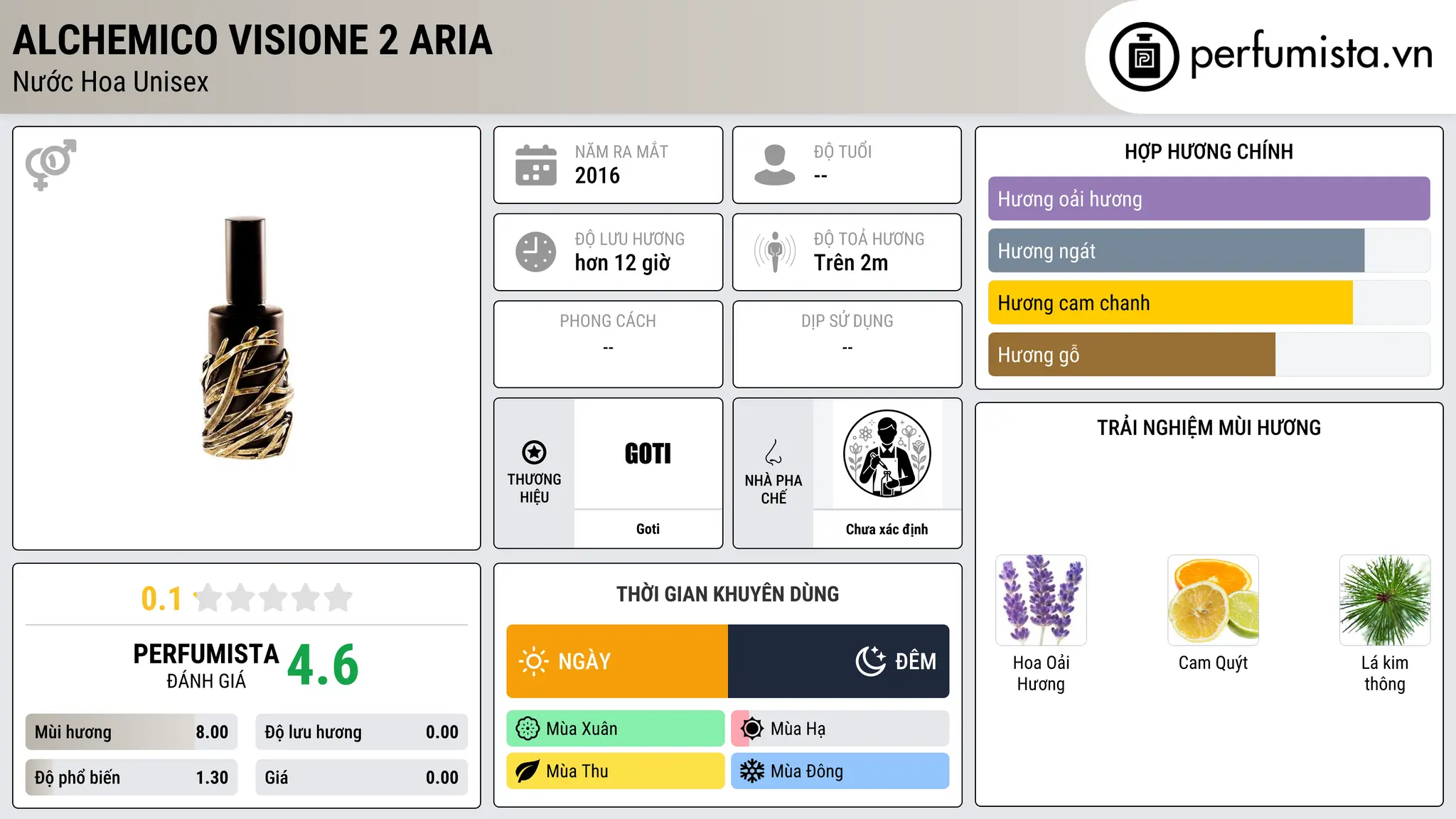Click the Hương cam chanh accord bar
This screenshot has height=819, width=1456.
tap(1209, 303)
